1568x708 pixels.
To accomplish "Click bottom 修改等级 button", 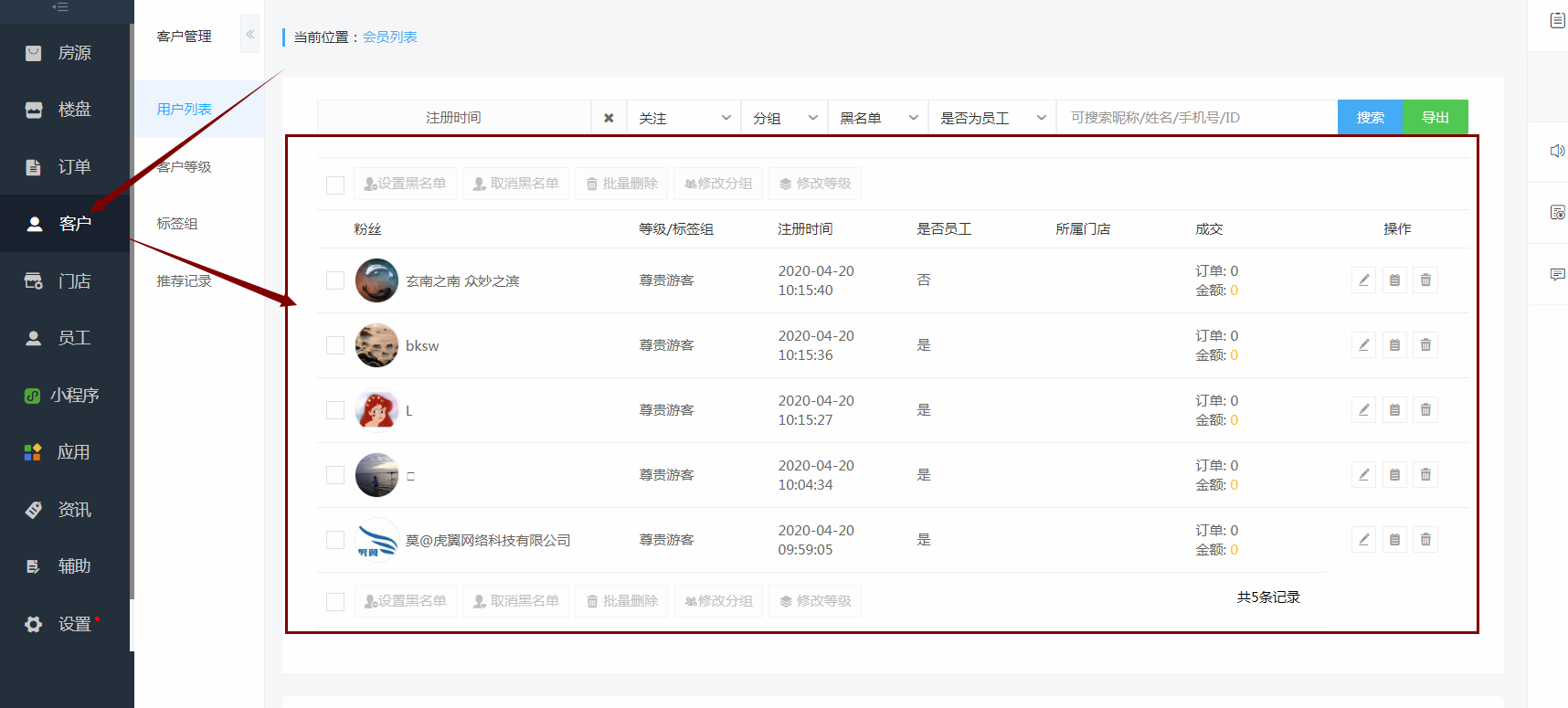I will [x=815, y=601].
